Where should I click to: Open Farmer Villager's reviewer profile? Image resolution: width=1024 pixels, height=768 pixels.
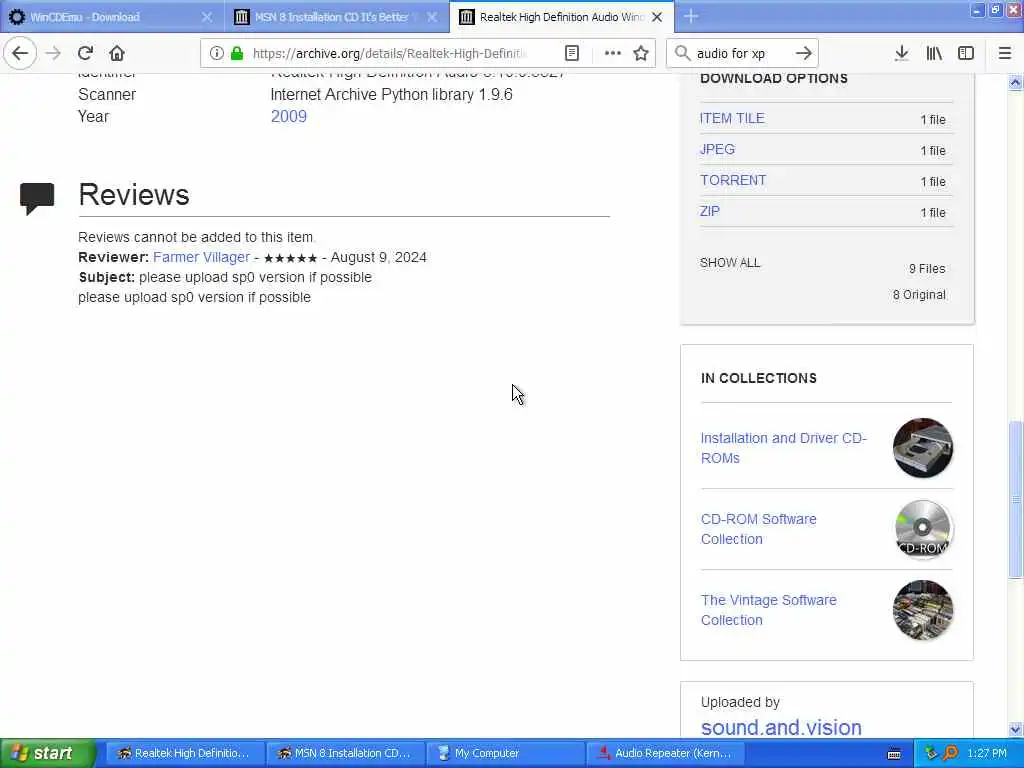(201, 257)
